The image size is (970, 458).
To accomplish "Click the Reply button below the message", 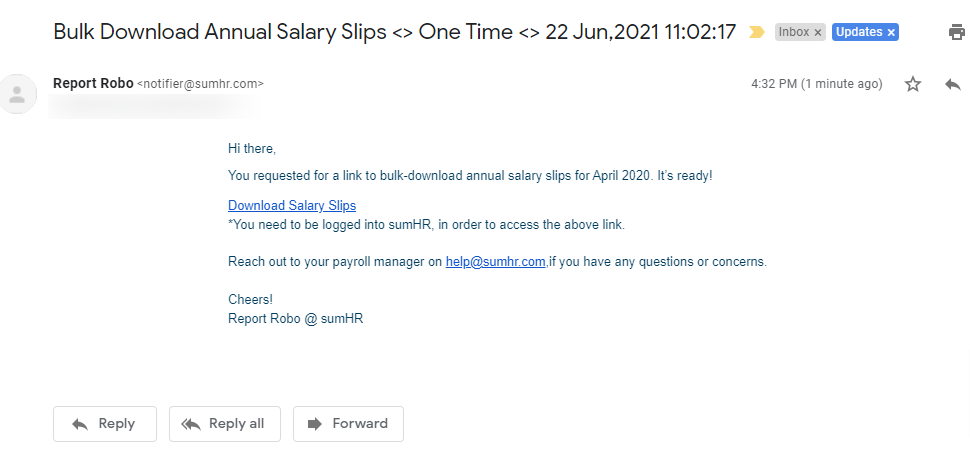I will tap(105, 424).
